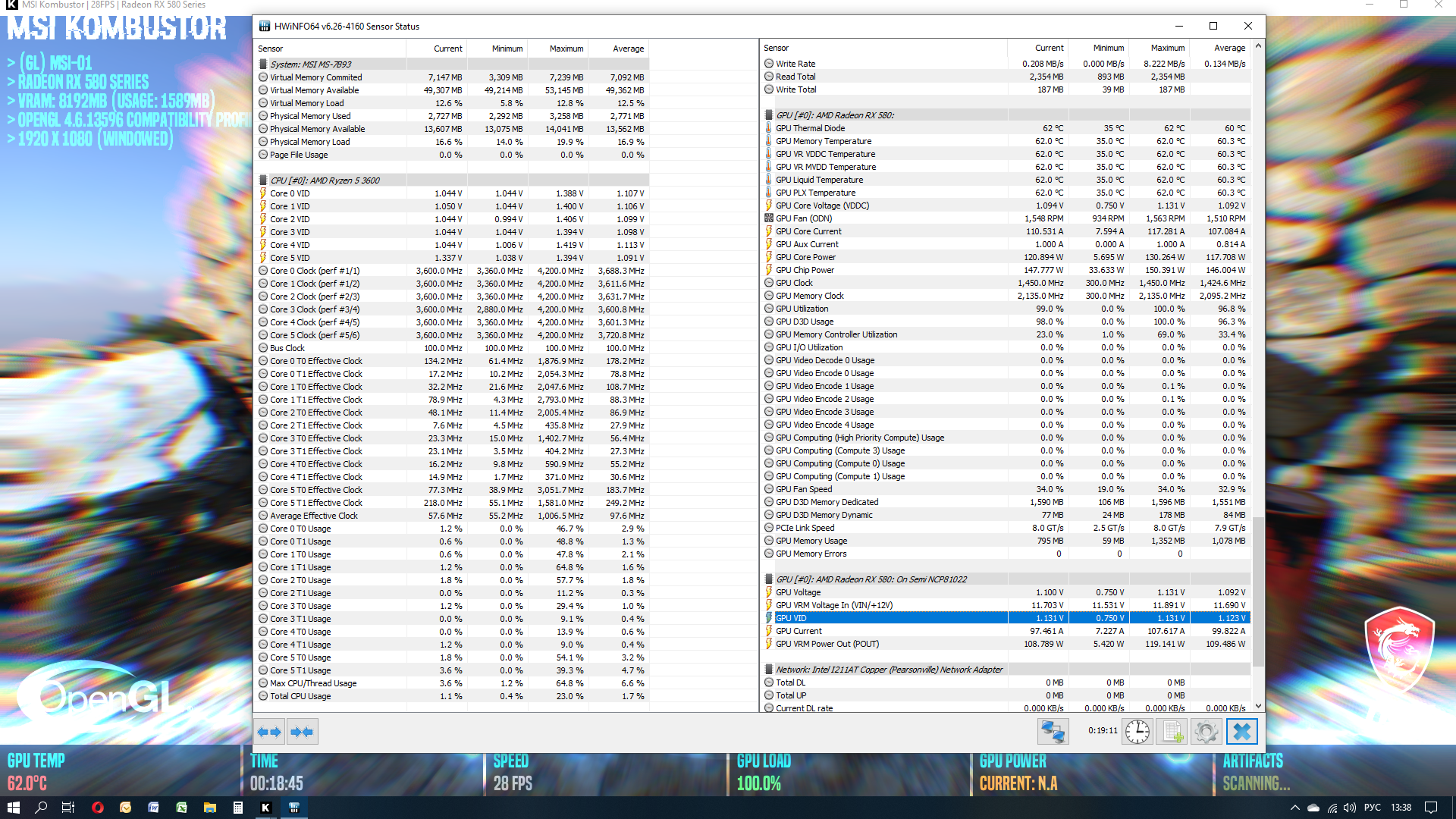
Task: Start logging with the document plus icon
Action: coord(1172,732)
